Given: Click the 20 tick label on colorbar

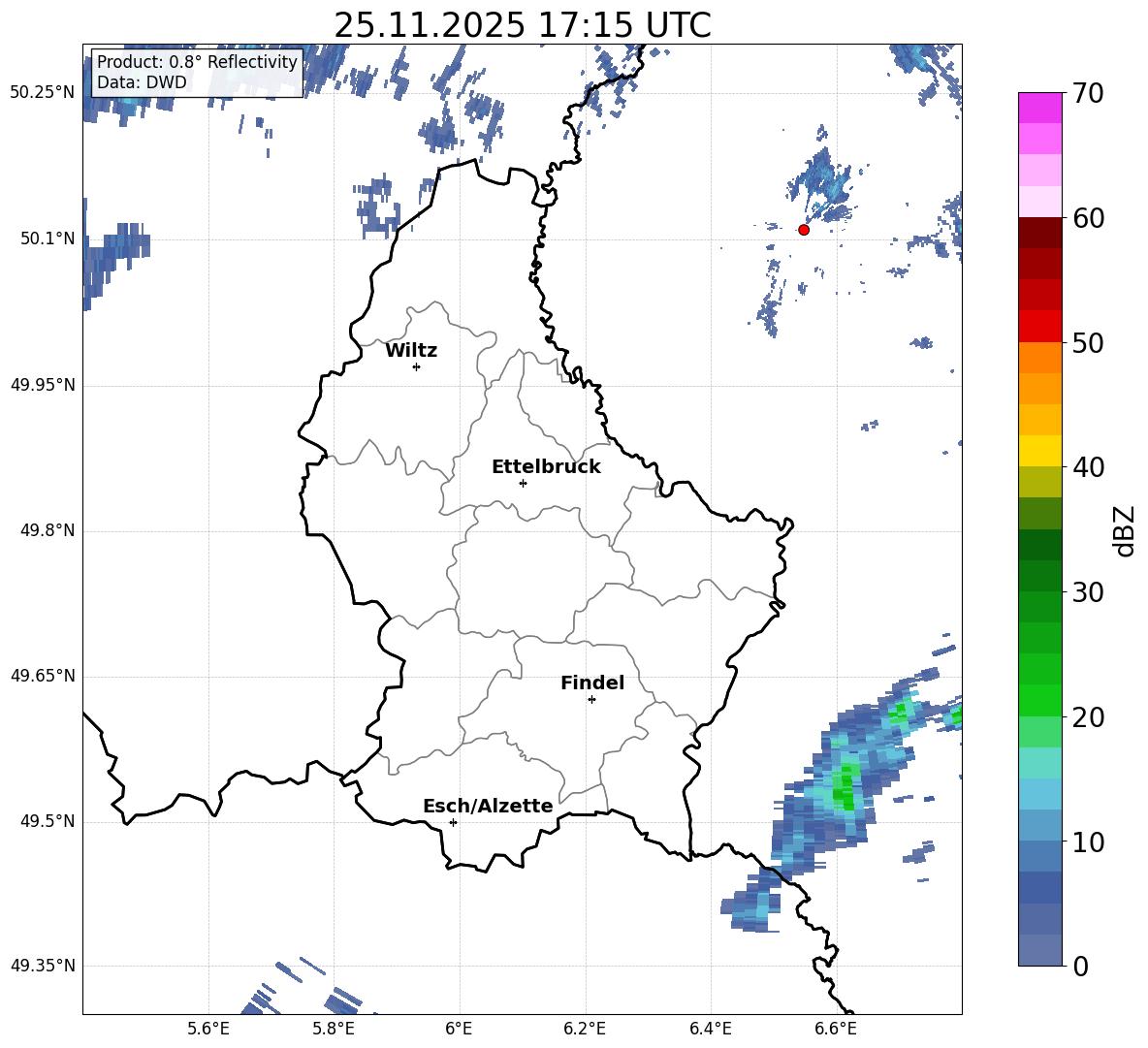Looking at the screenshot, I should 1088,717.
